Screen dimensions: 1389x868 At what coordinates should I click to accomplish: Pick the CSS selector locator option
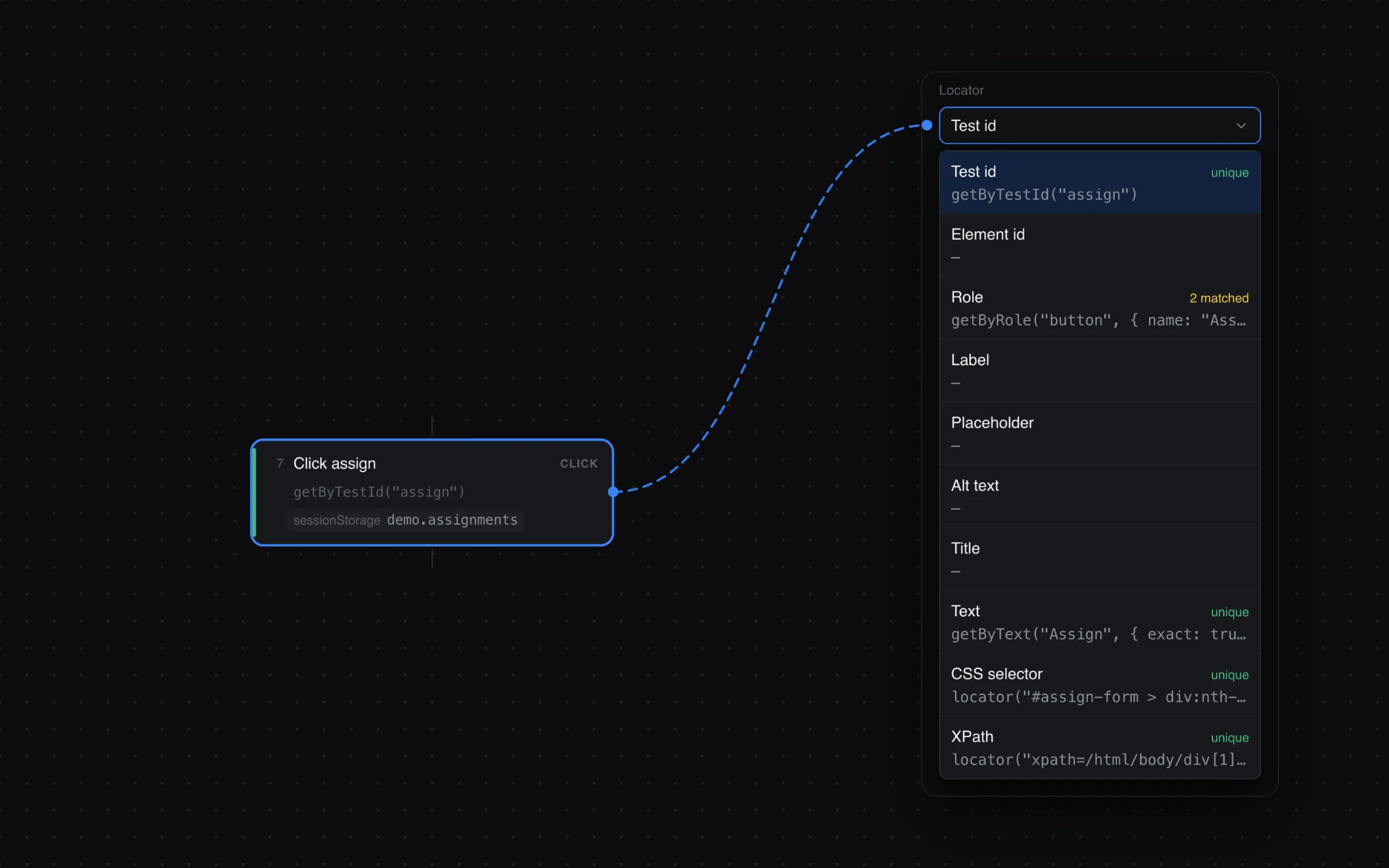point(1099,685)
